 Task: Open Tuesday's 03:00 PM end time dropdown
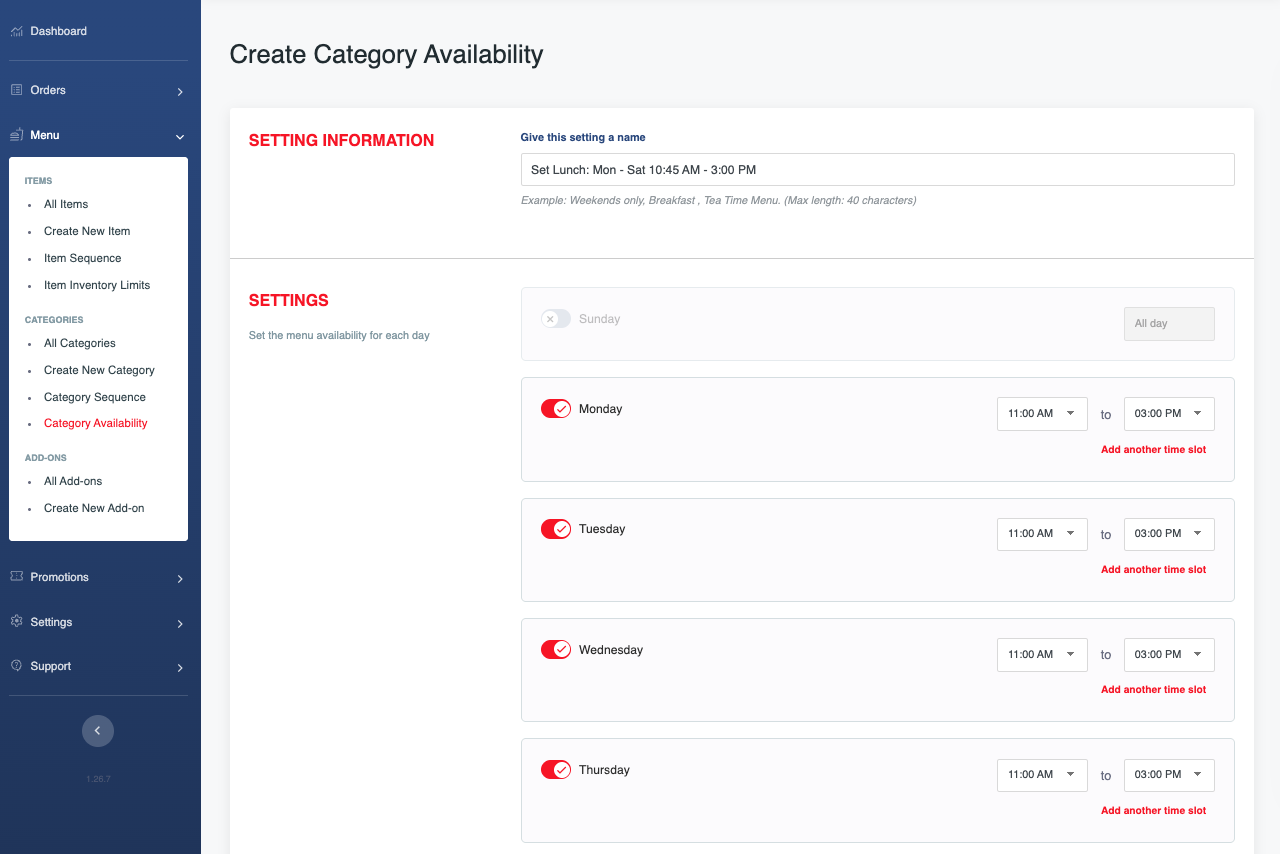[1168, 534]
